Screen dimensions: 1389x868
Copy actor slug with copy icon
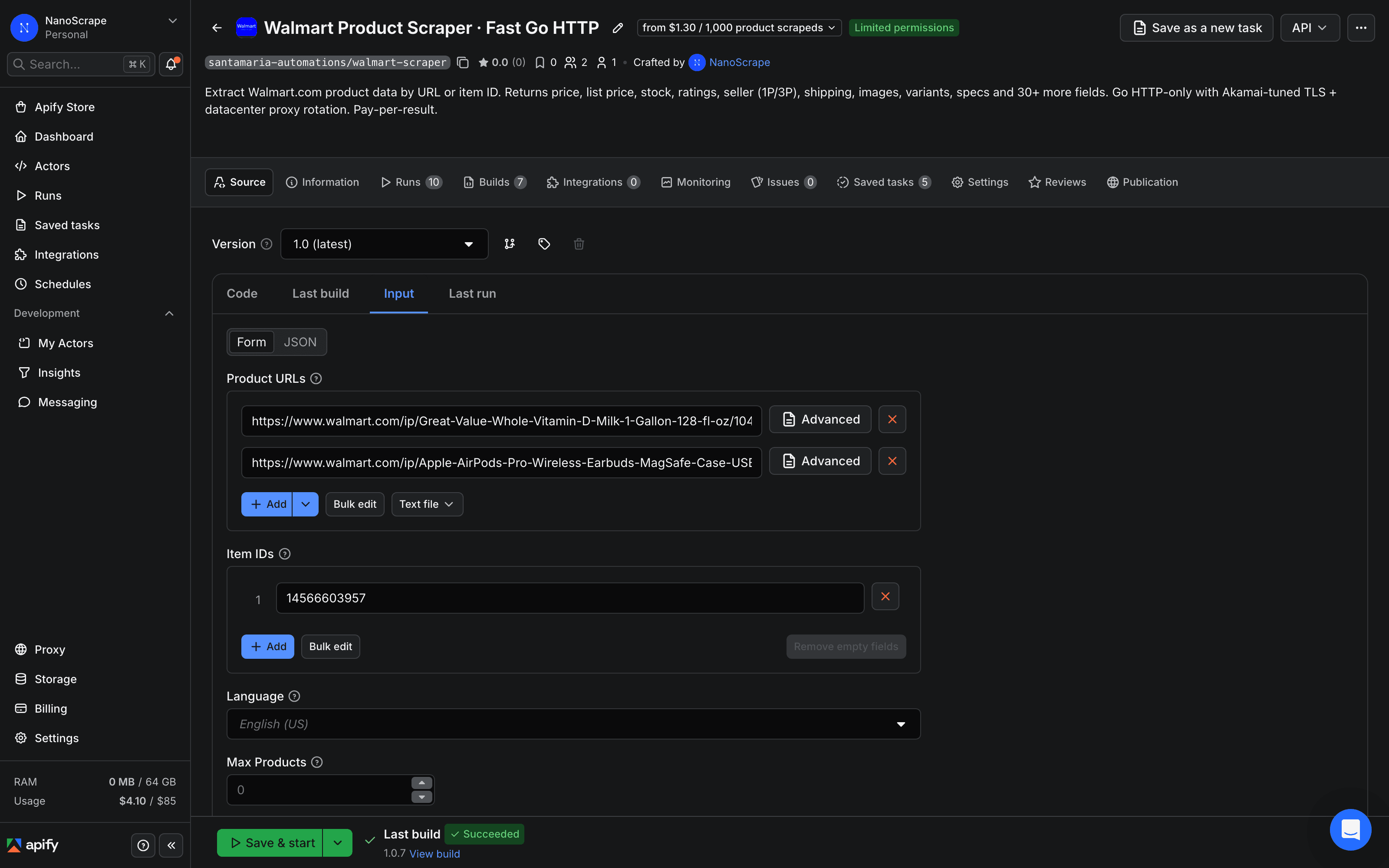pyautogui.click(x=463, y=62)
